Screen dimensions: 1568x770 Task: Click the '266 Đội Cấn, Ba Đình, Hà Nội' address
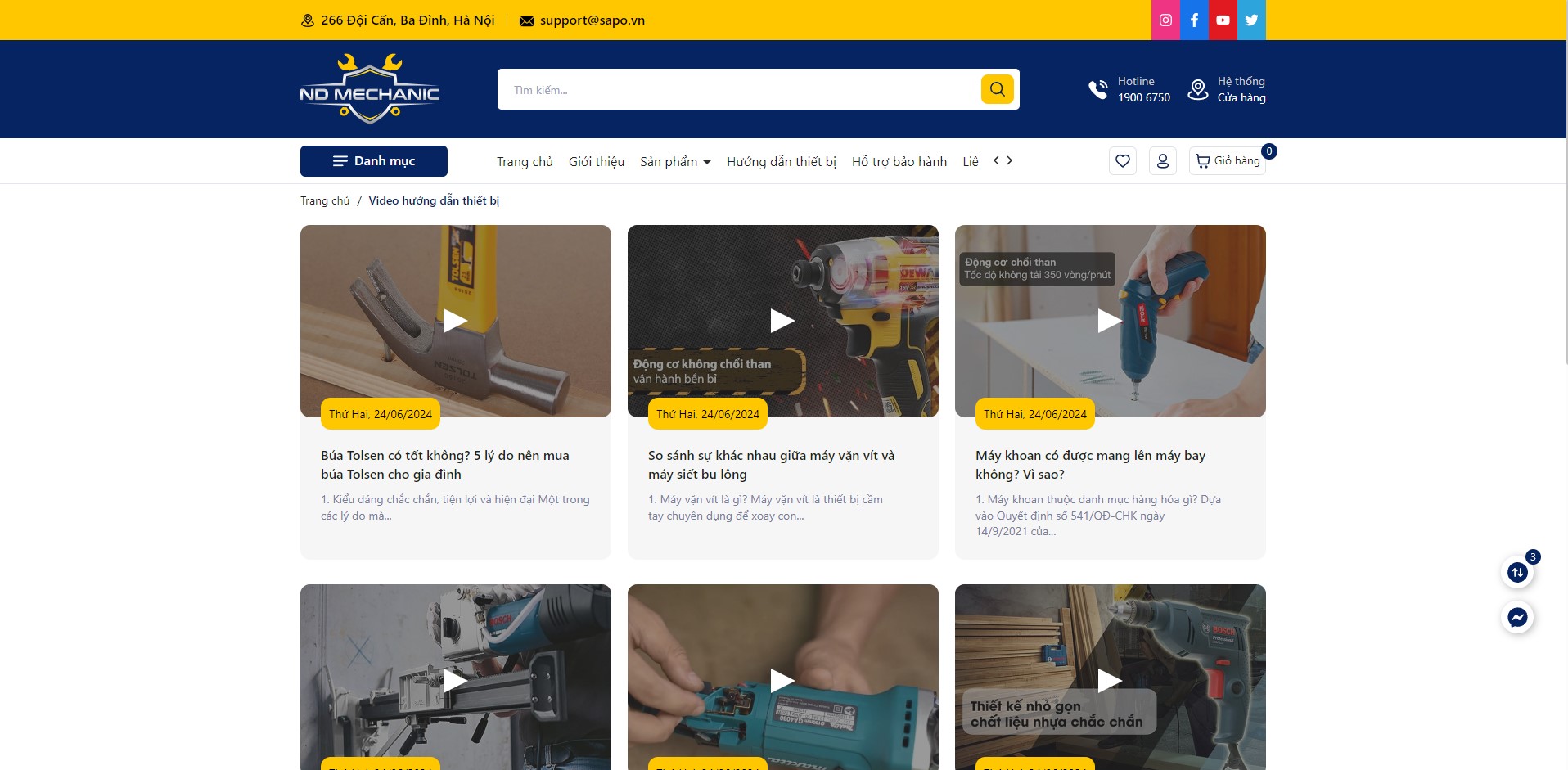click(x=408, y=20)
